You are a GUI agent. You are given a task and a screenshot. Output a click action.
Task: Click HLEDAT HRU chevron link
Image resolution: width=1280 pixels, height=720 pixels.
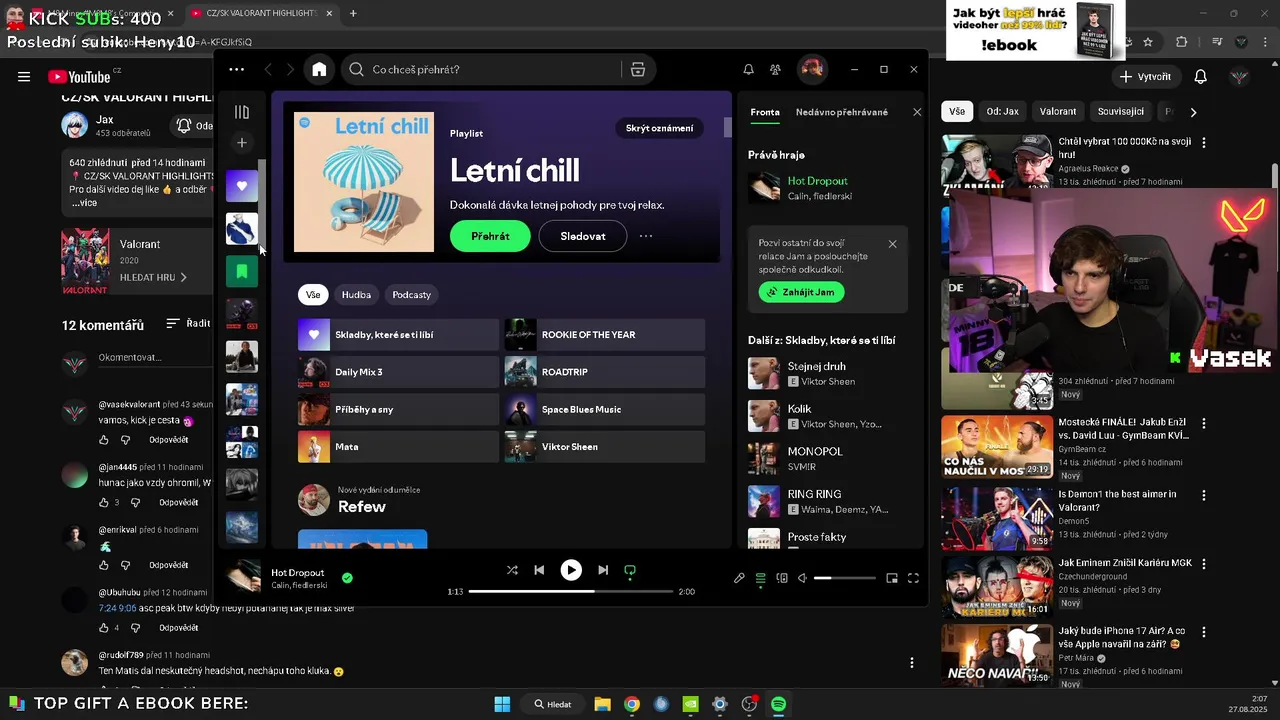point(153,277)
